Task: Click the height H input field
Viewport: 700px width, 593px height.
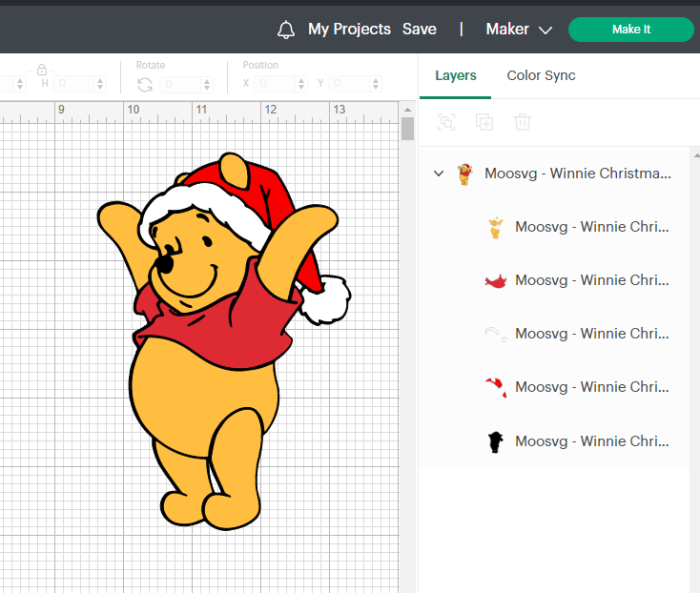Action: tap(74, 84)
